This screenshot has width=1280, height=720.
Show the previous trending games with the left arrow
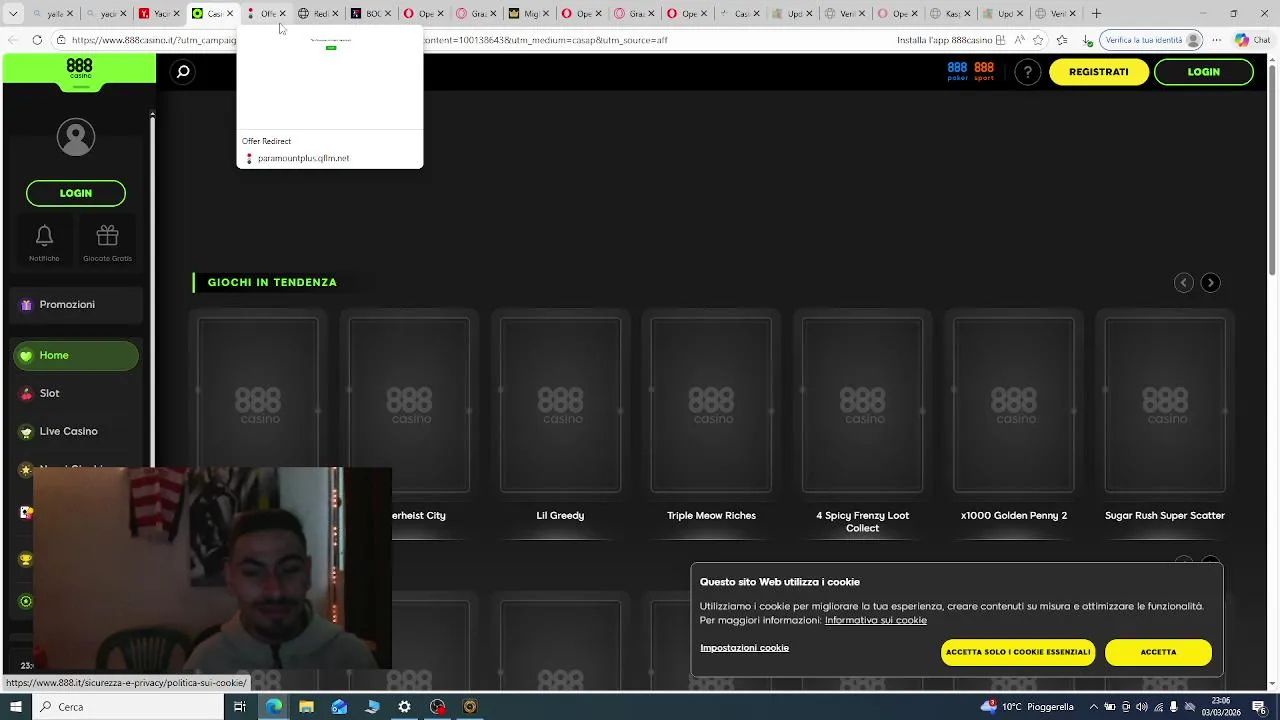tap(1183, 283)
